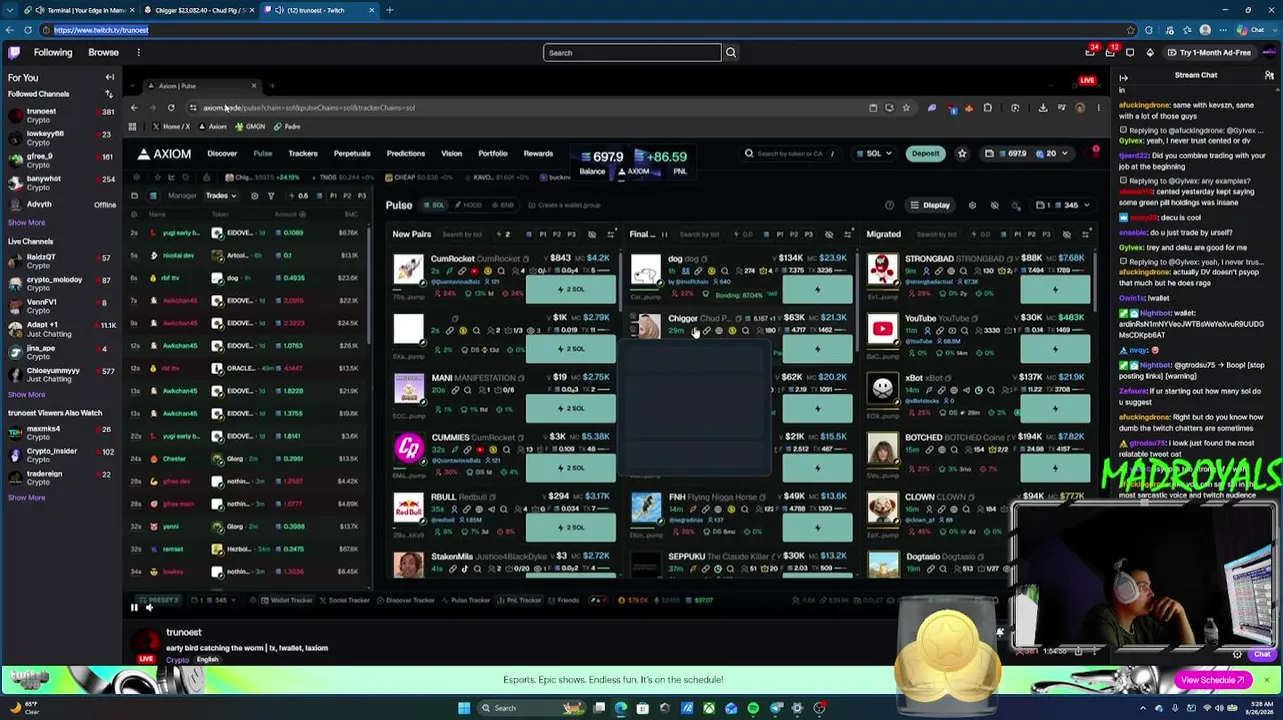
Task: Open chat settings gear icon
Action: [x=1237, y=655]
